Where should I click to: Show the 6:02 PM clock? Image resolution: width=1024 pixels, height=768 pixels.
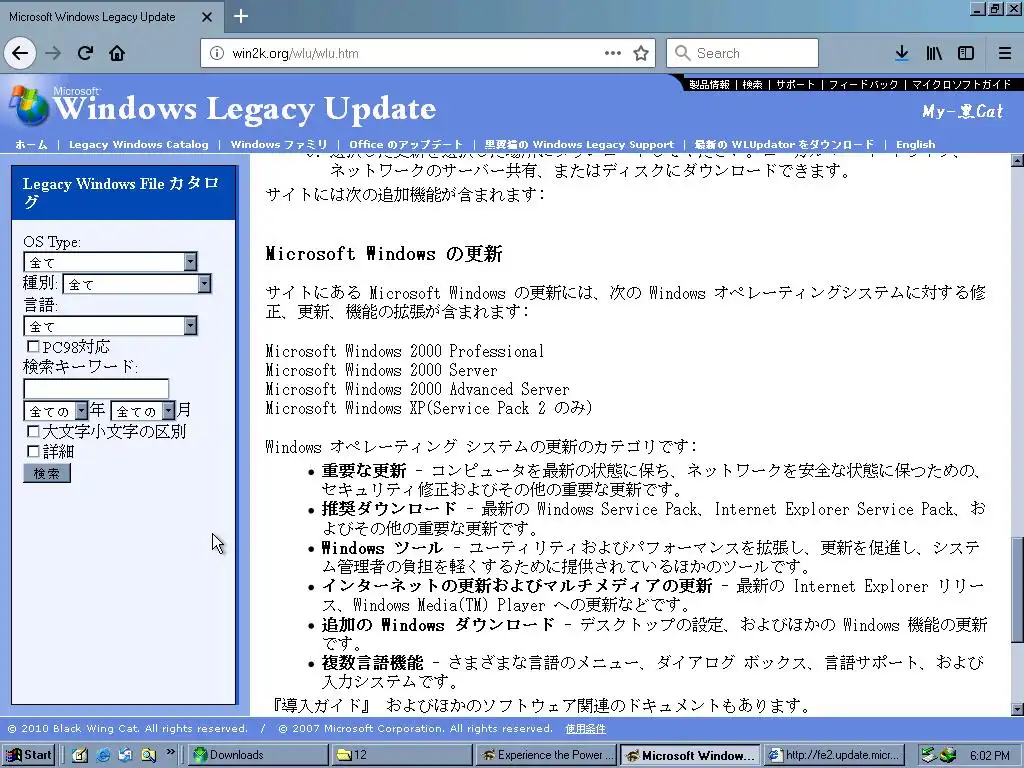[x=989, y=756]
